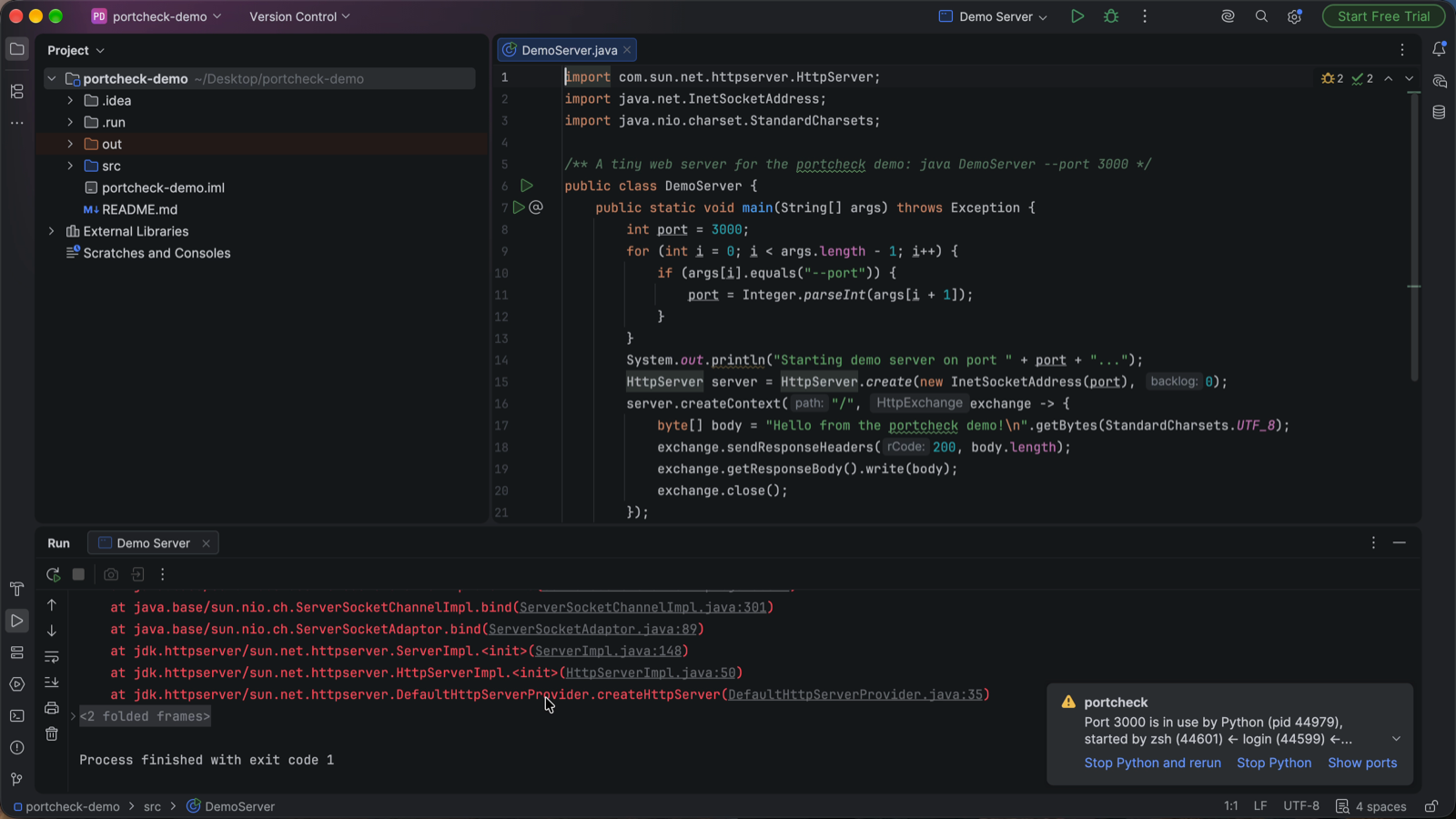Select the Demo Server run tab
The image size is (1456, 819).
coord(153,543)
